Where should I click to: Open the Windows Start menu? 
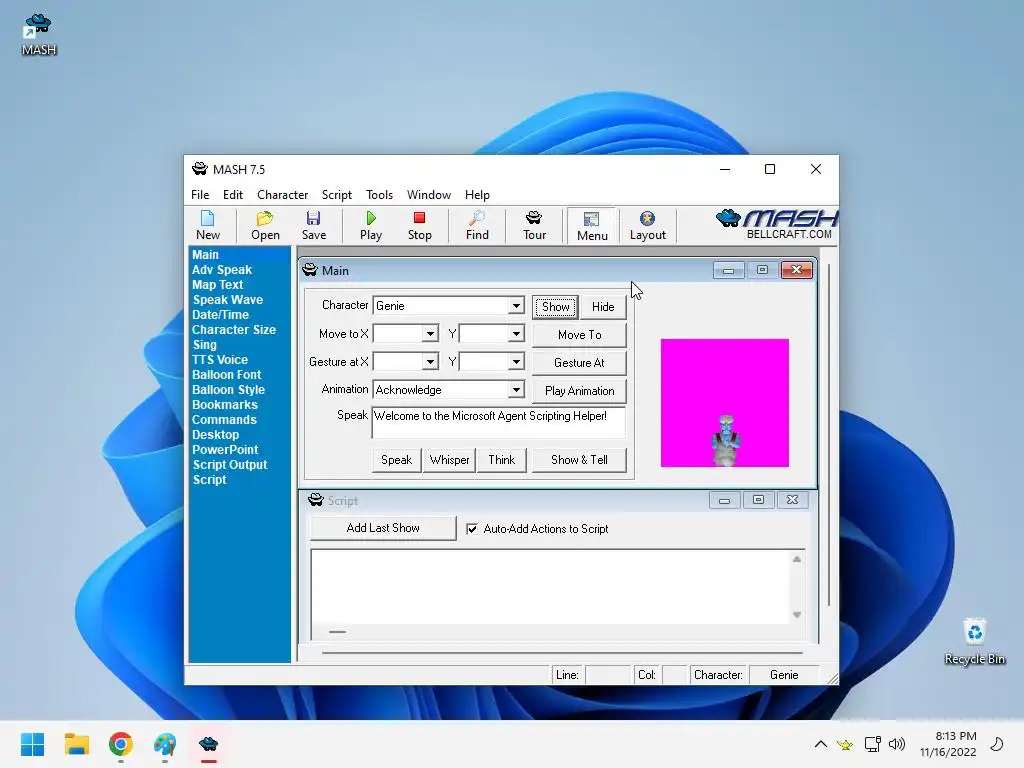click(32, 744)
